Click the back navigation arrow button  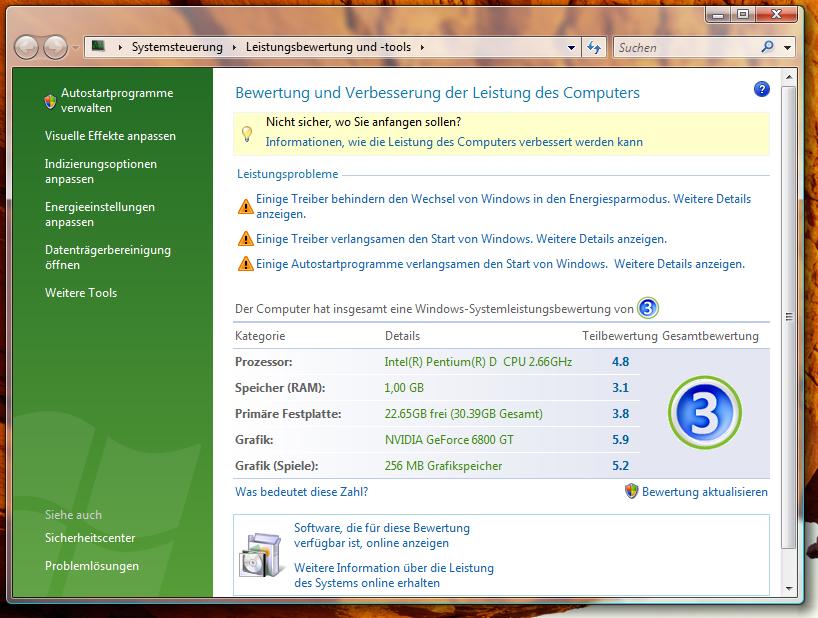26,47
